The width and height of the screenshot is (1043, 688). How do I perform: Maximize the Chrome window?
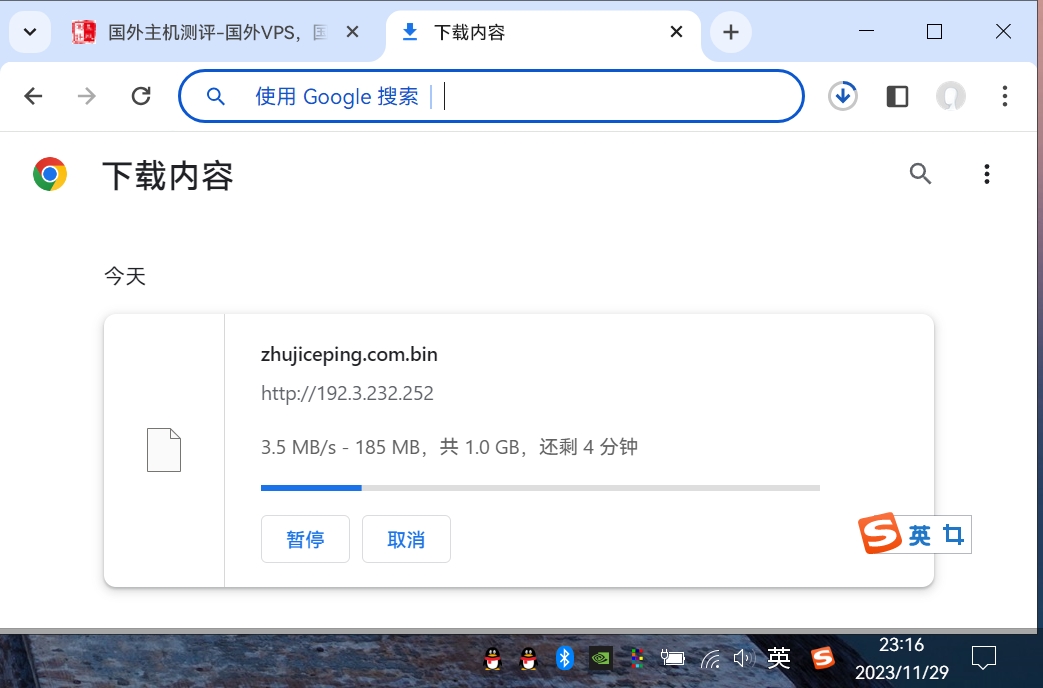pyautogui.click(x=934, y=31)
